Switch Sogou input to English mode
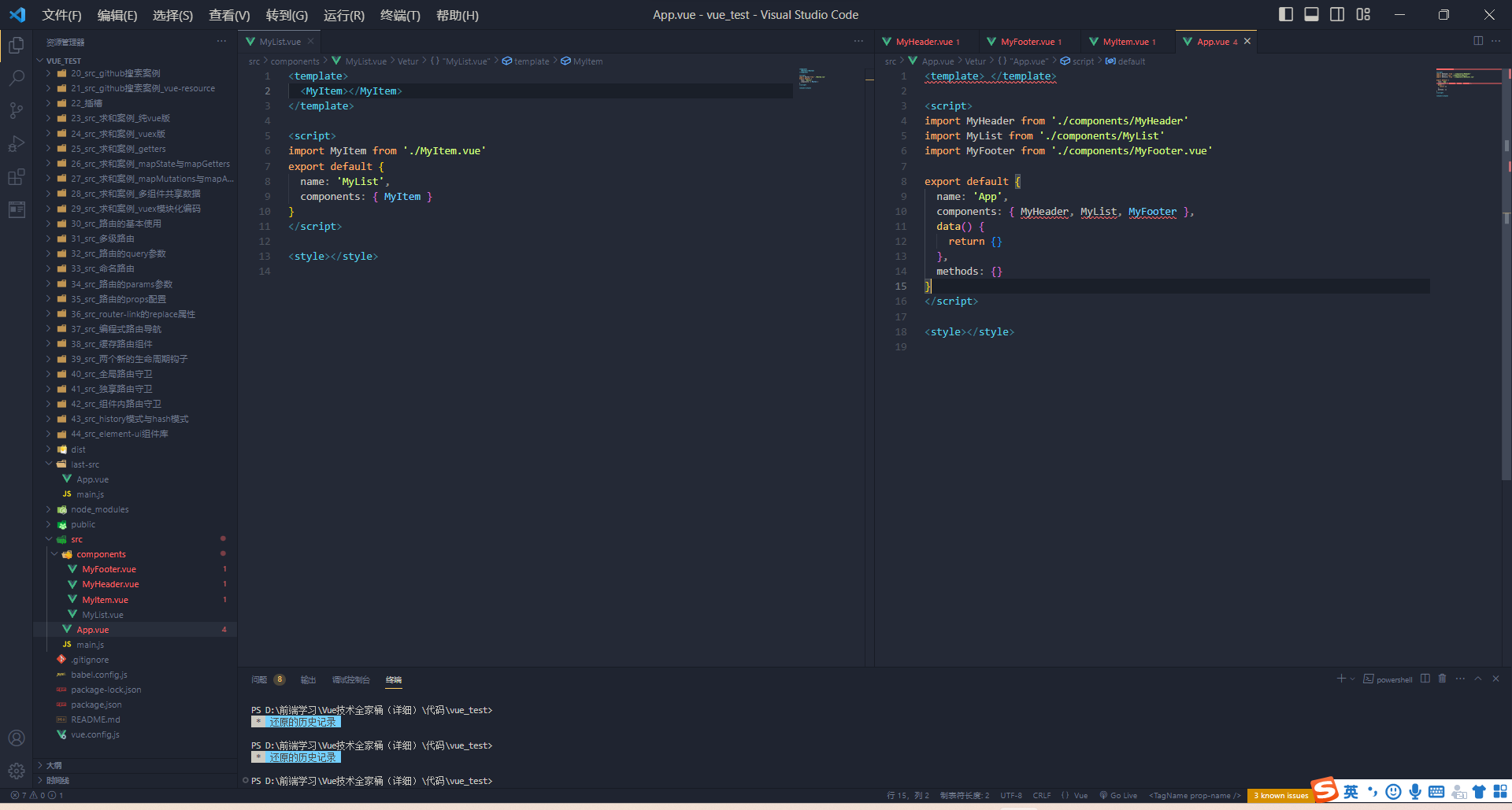 point(1351,792)
